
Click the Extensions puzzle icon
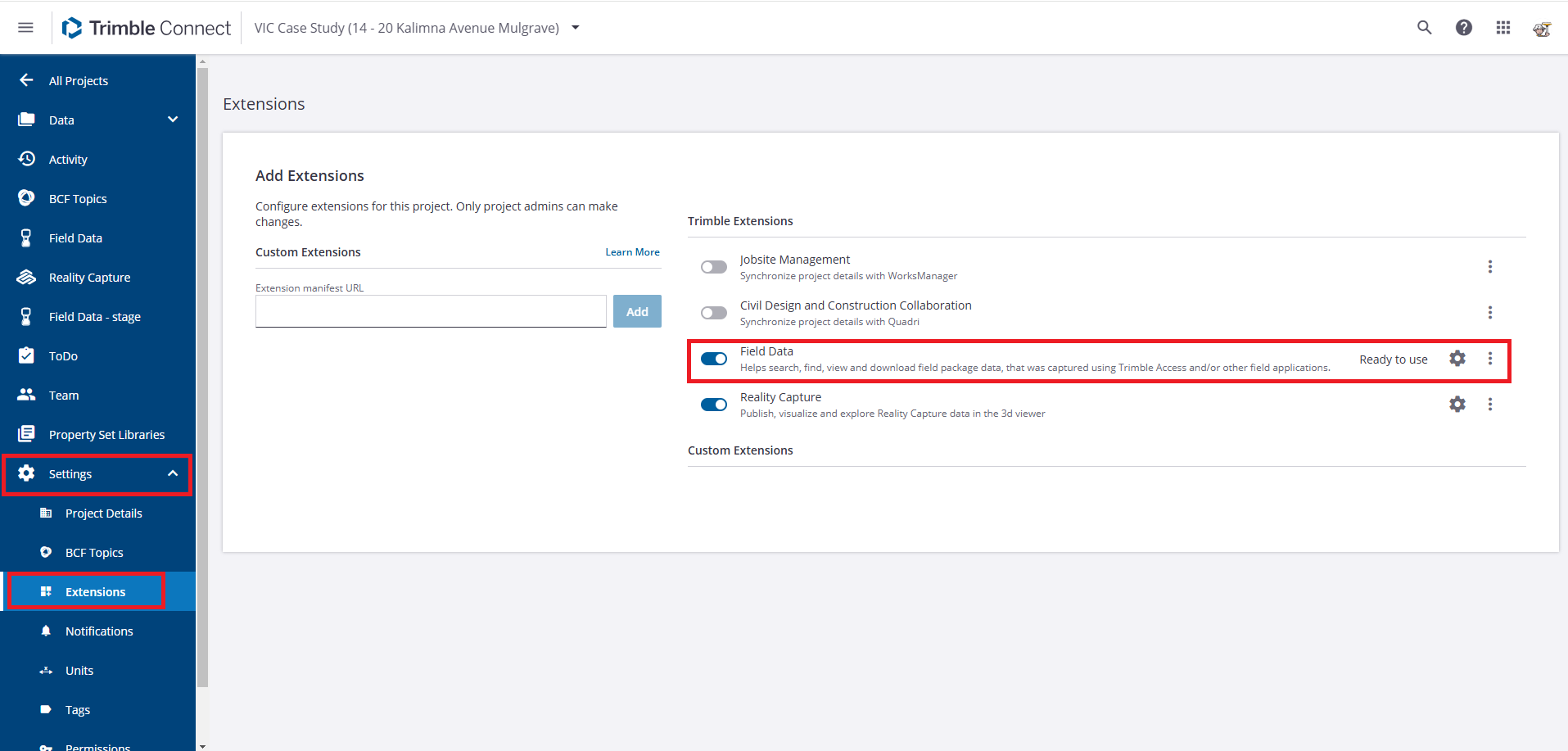(x=46, y=591)
